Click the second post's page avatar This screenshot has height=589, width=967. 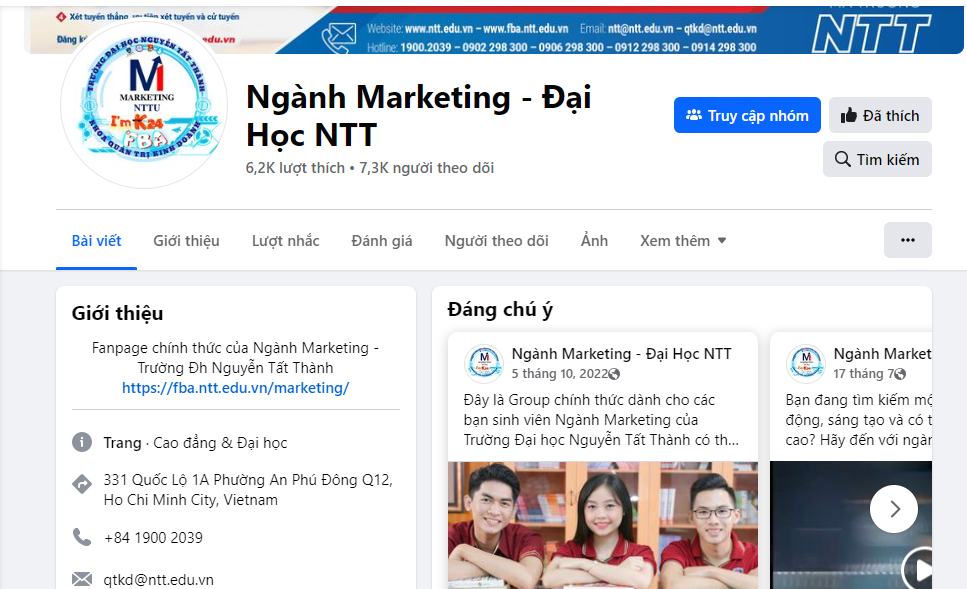pyautogui.click(x=806, y=363)
